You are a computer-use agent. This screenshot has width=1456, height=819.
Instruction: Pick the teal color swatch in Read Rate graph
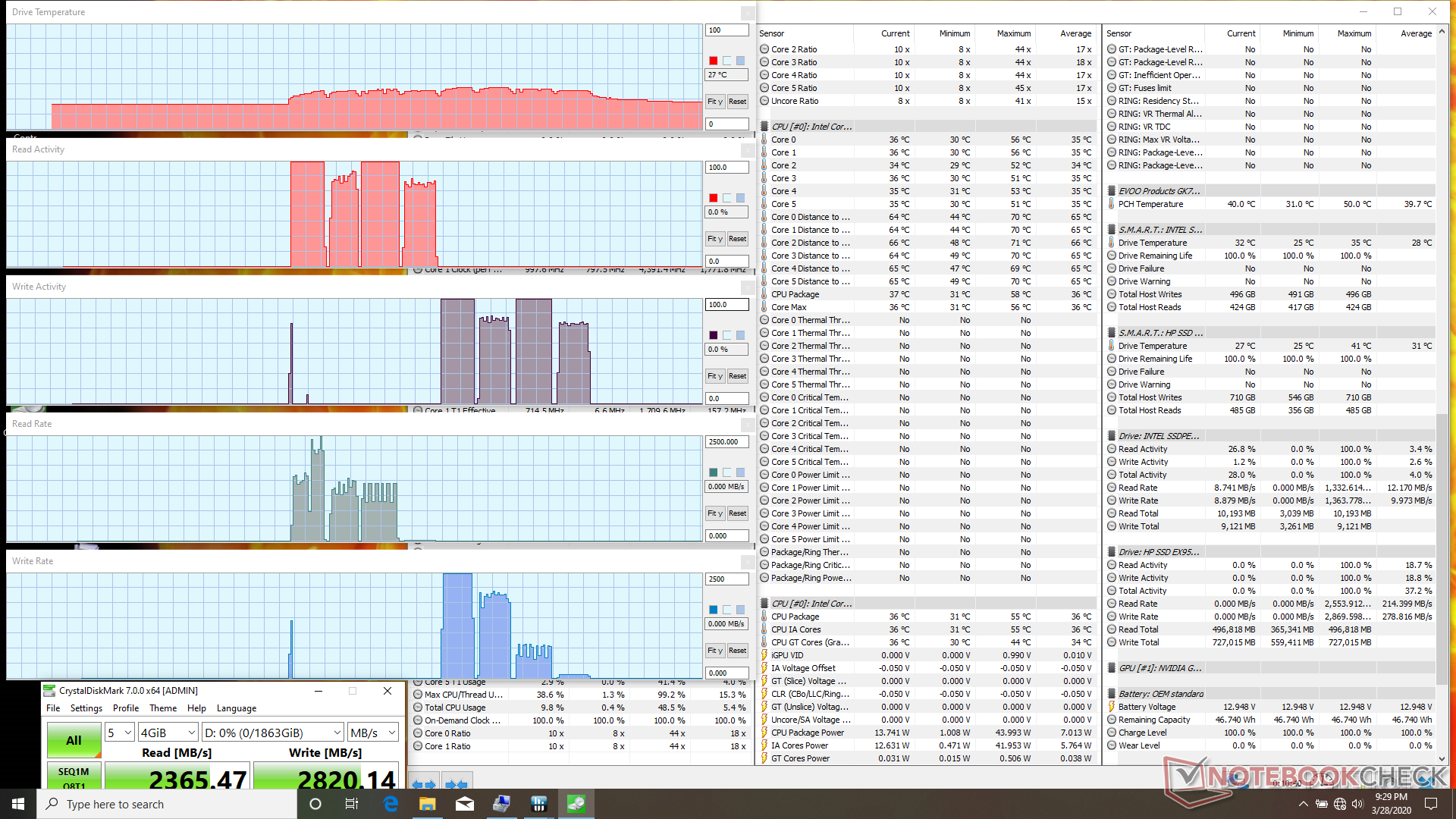pyautogui.click(x=713, y=472)
